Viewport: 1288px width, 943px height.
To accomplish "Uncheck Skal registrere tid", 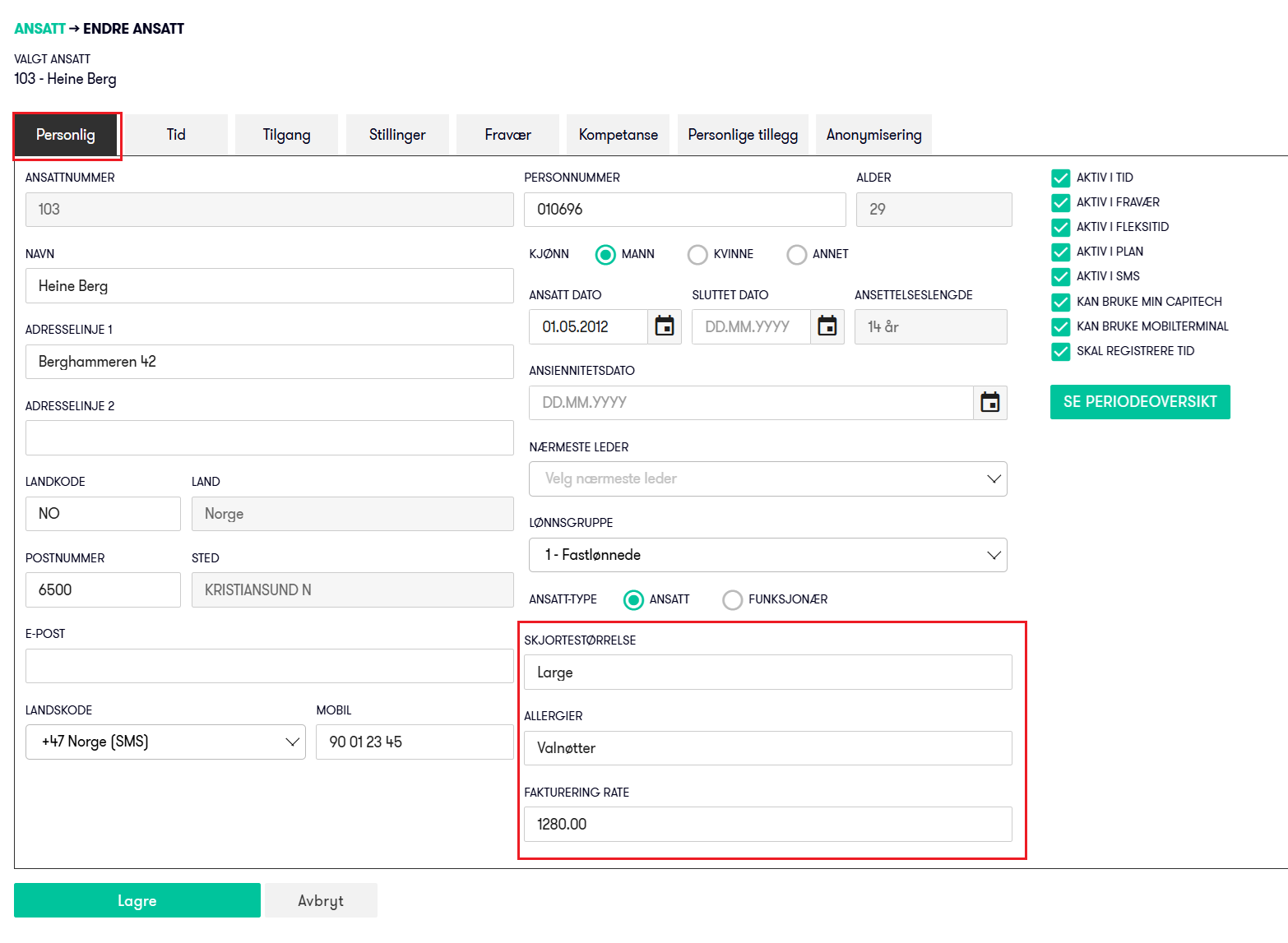I will pyautogui.click(x=1061, y=351).
